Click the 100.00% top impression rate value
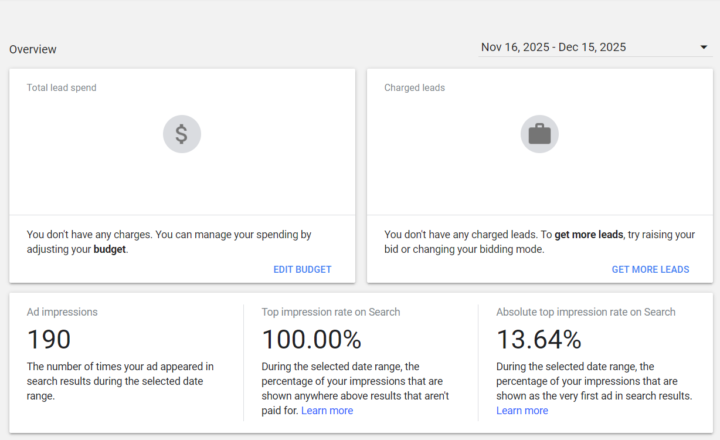 click(x=311, y=339)
